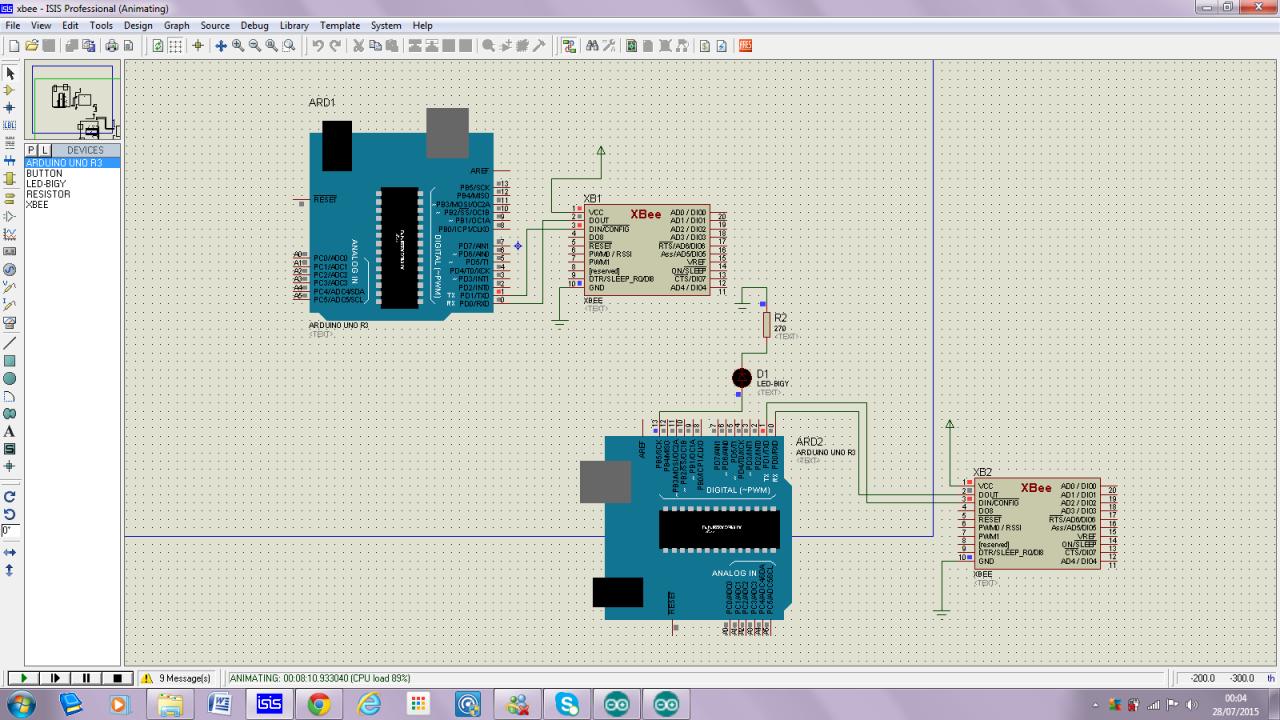Pick the 2D circle graphics tool

coord(10,379)
